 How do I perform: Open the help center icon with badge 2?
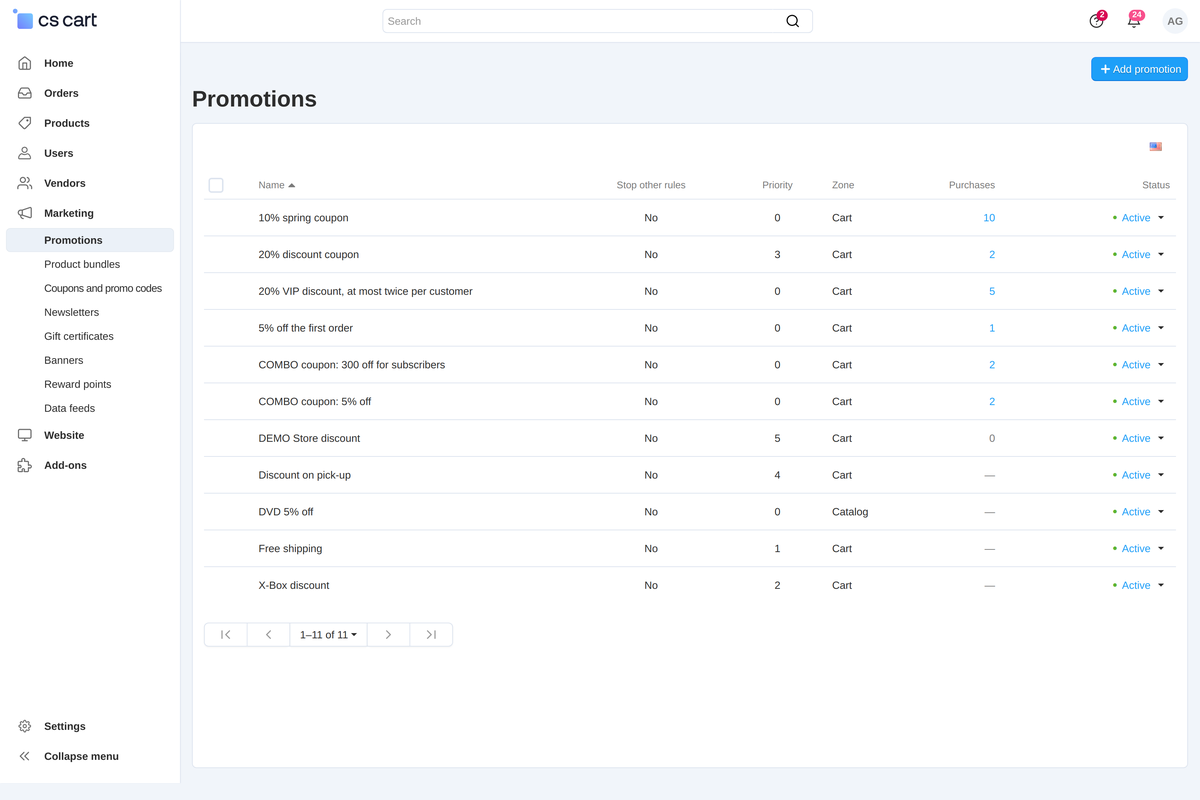pyautogui.click(x=1097, y=20)
